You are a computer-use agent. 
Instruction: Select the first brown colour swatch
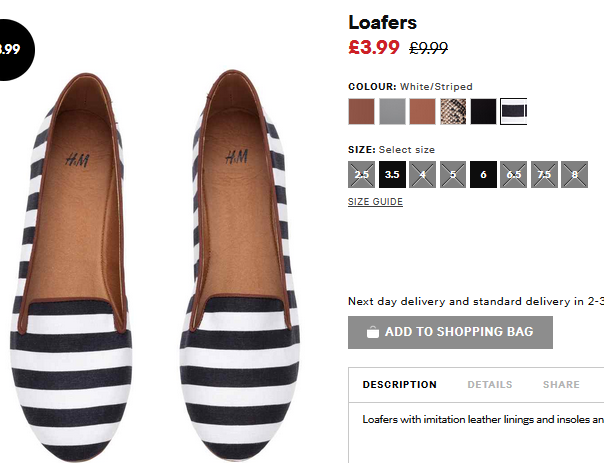[361, 112]
